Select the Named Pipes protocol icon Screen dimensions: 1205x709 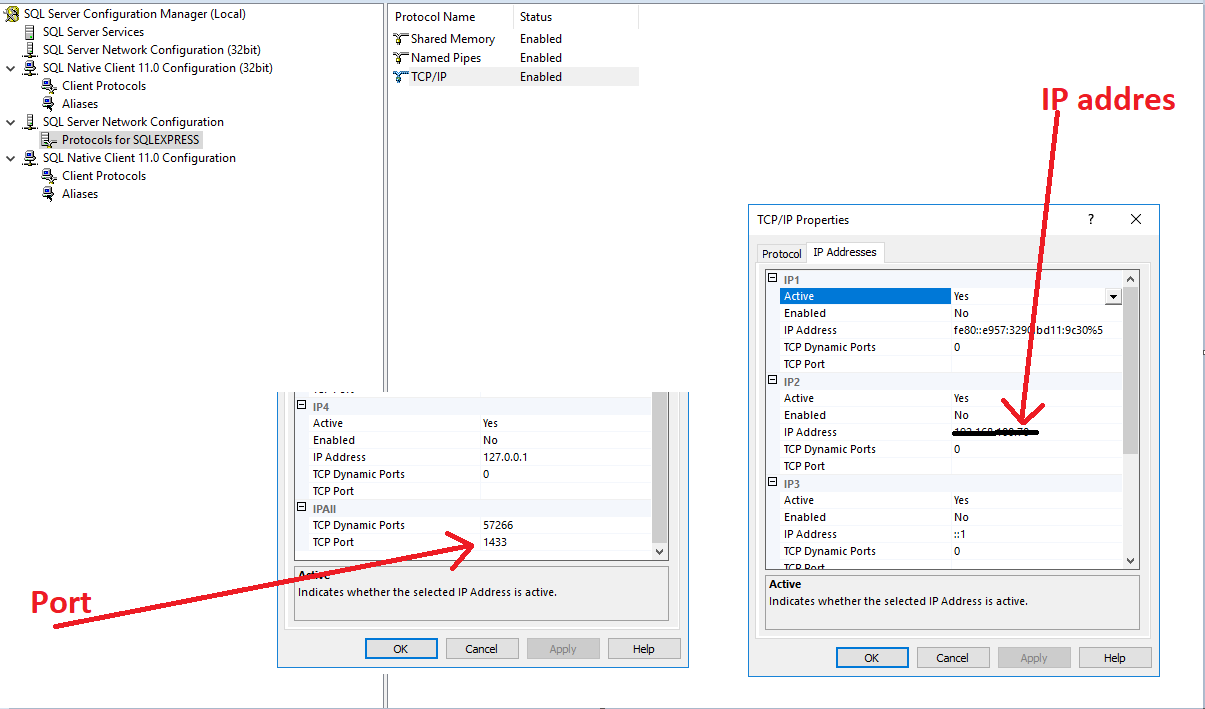click(x=401, y=58)
